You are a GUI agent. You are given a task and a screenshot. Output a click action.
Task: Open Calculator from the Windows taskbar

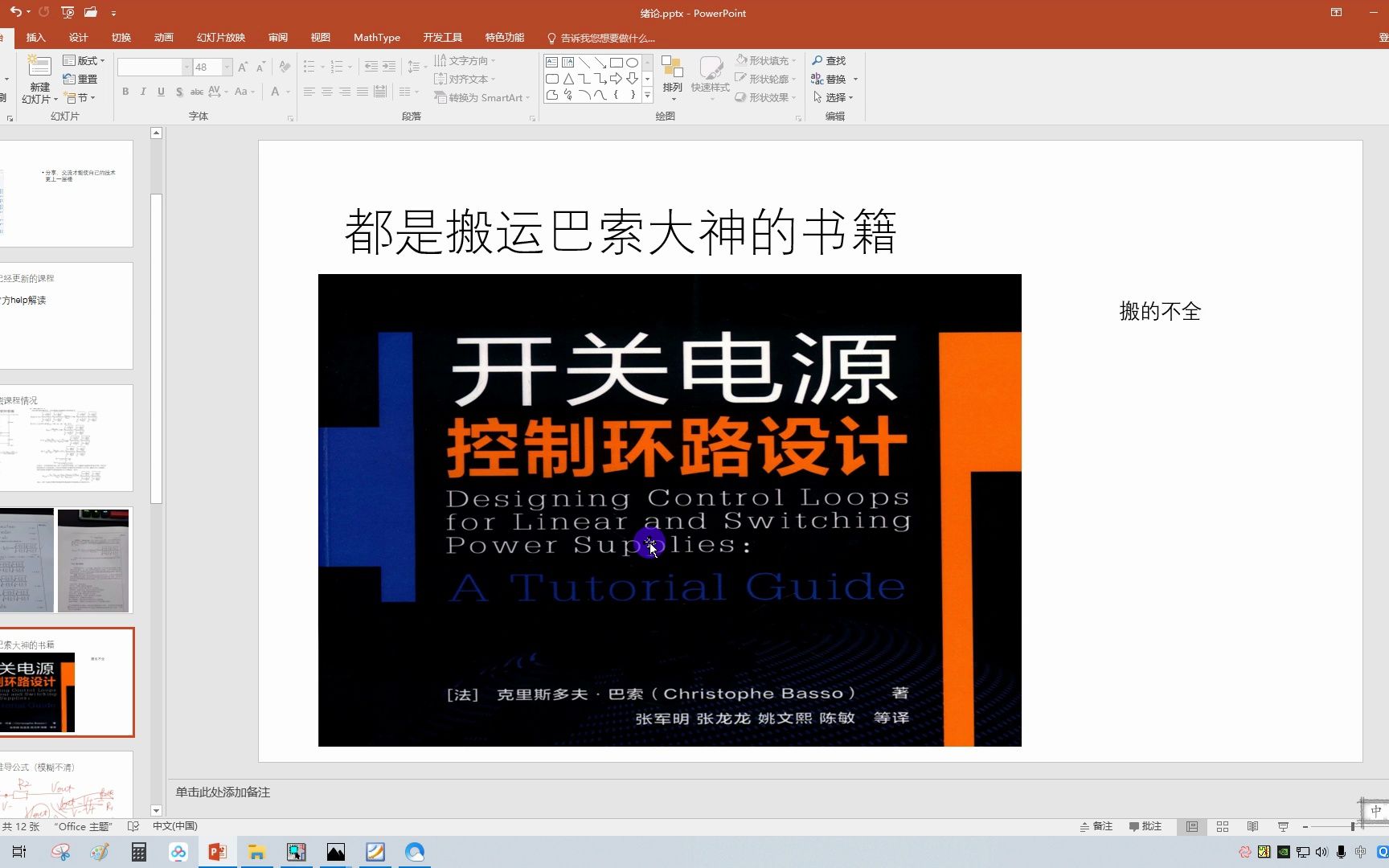[x=138, y=852]
